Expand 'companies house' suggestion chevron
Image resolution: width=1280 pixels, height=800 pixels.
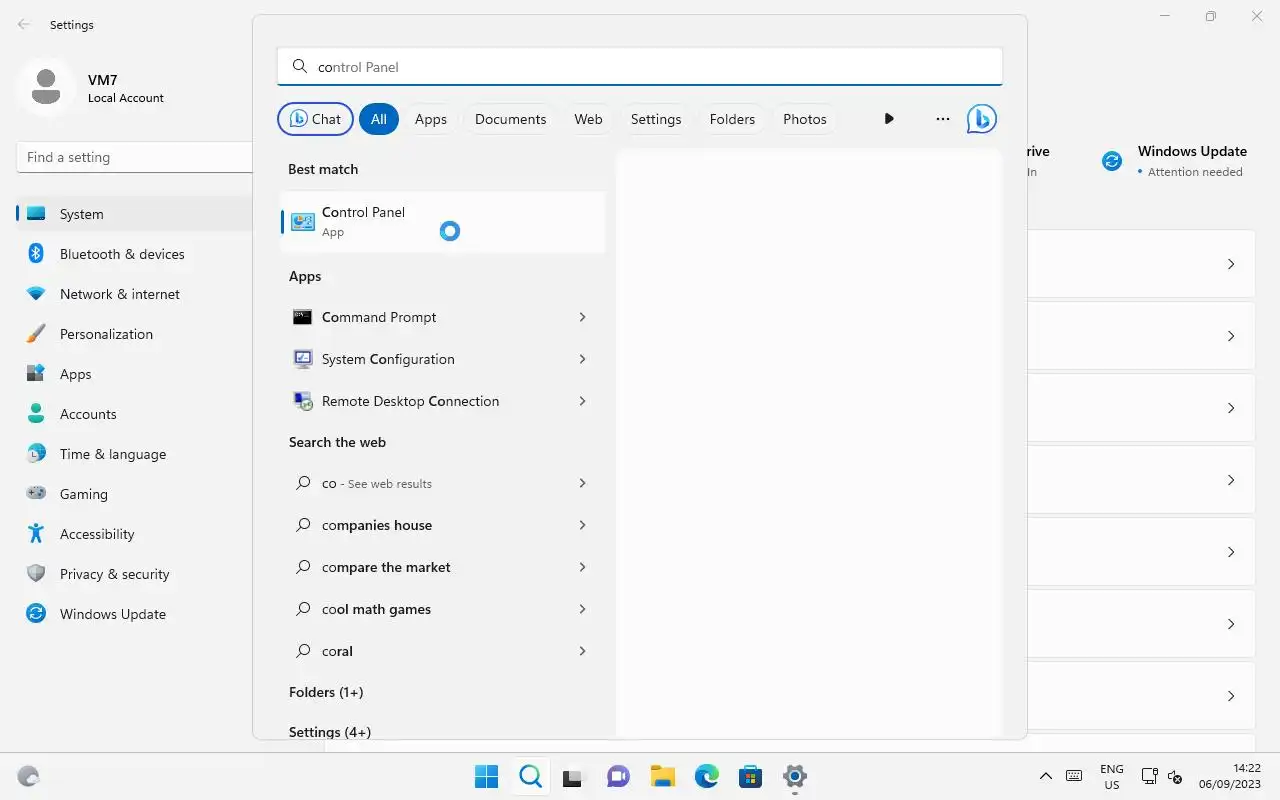[x=582, y=525]
